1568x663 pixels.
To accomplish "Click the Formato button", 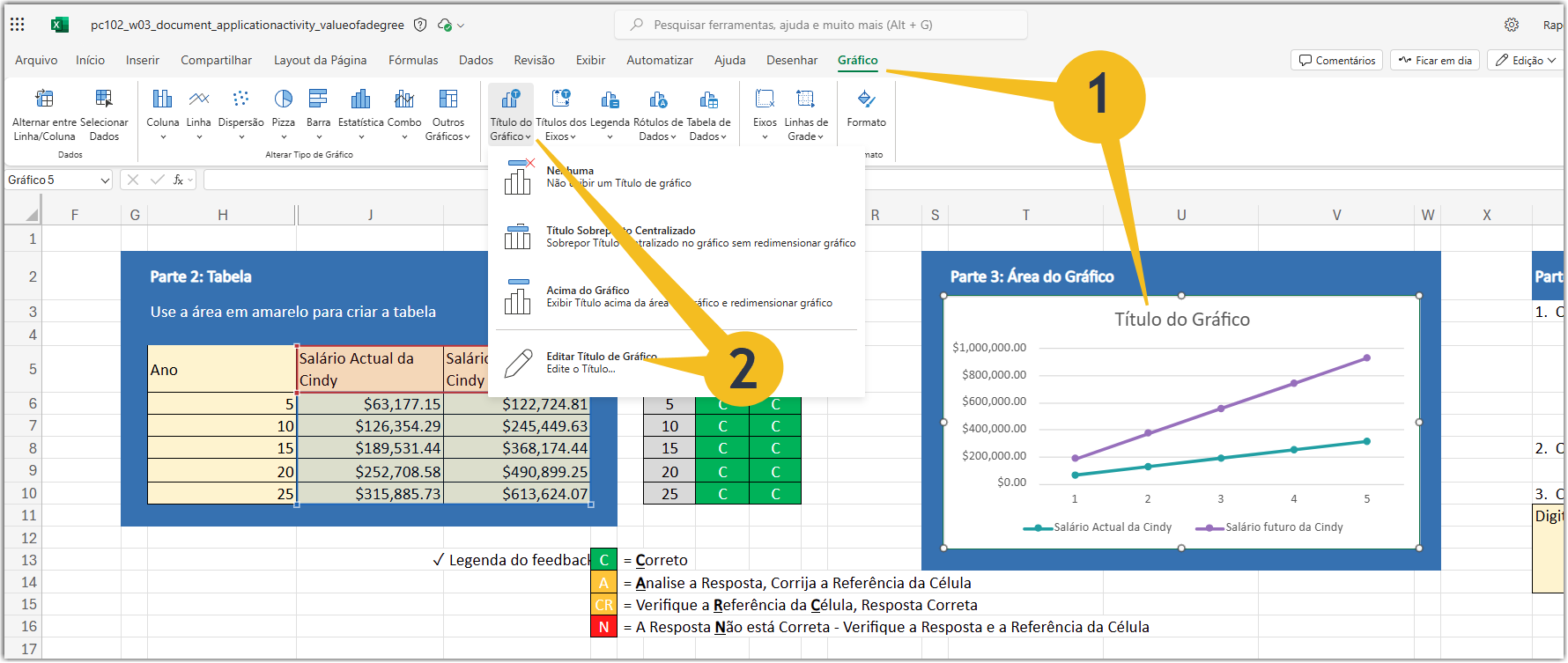I will click(867, 107).
